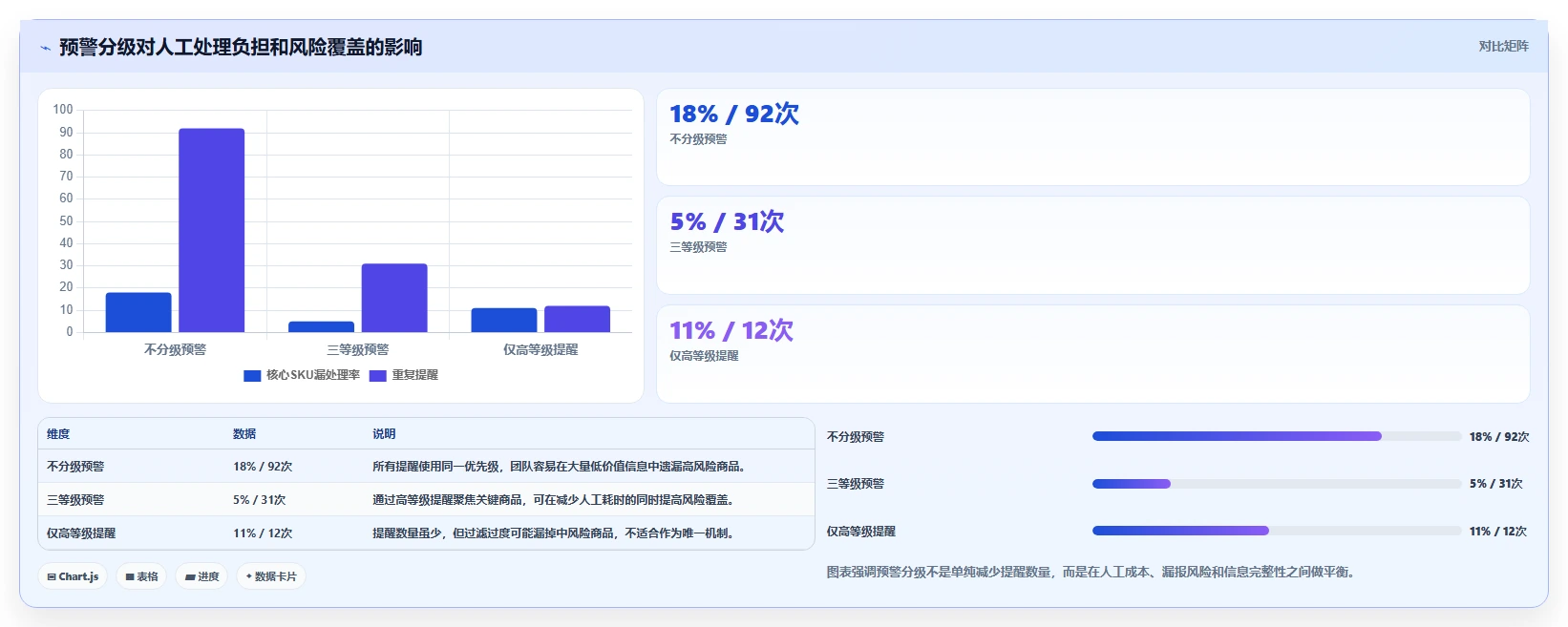This screenshot has width=1568, height=627.
Task: Click 不分级预警 cell in table
Action: point(75,467)
